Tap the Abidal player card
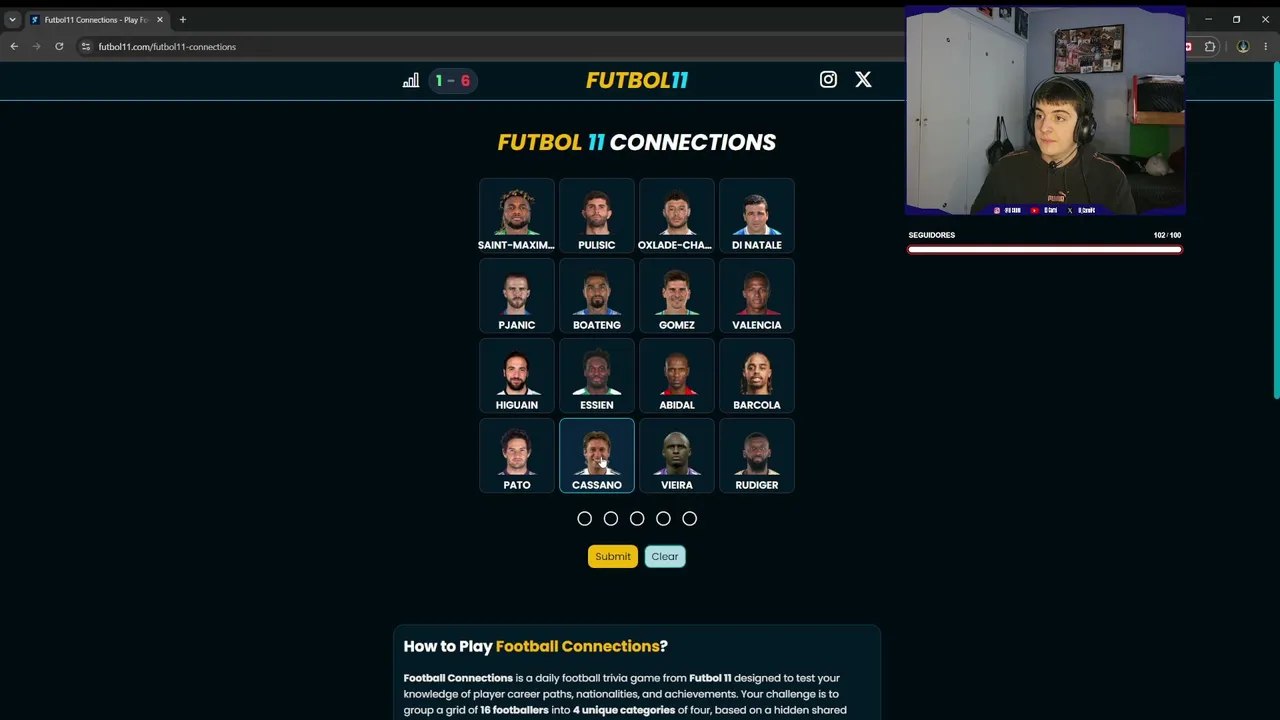The height and width of the screenshot is (720, 1280). pyautogui.click(x=677, y=375)
